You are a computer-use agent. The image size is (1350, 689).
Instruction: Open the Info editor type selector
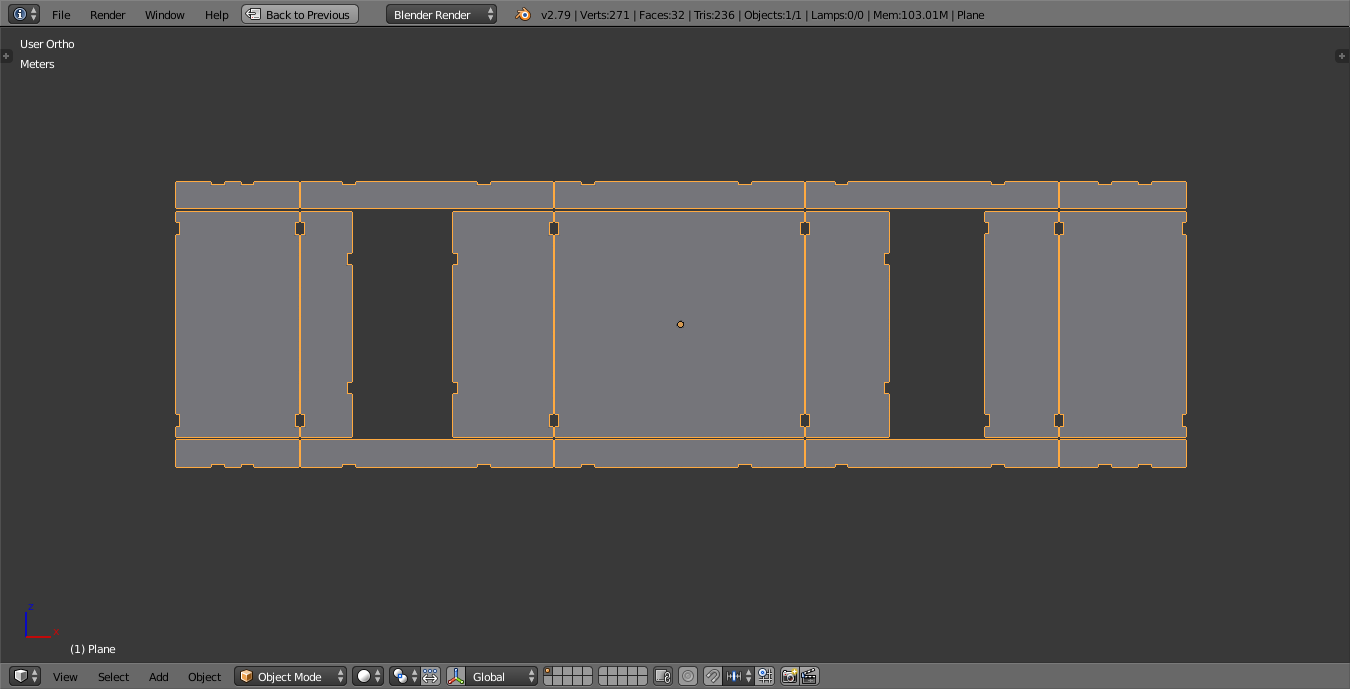point(25,15)
